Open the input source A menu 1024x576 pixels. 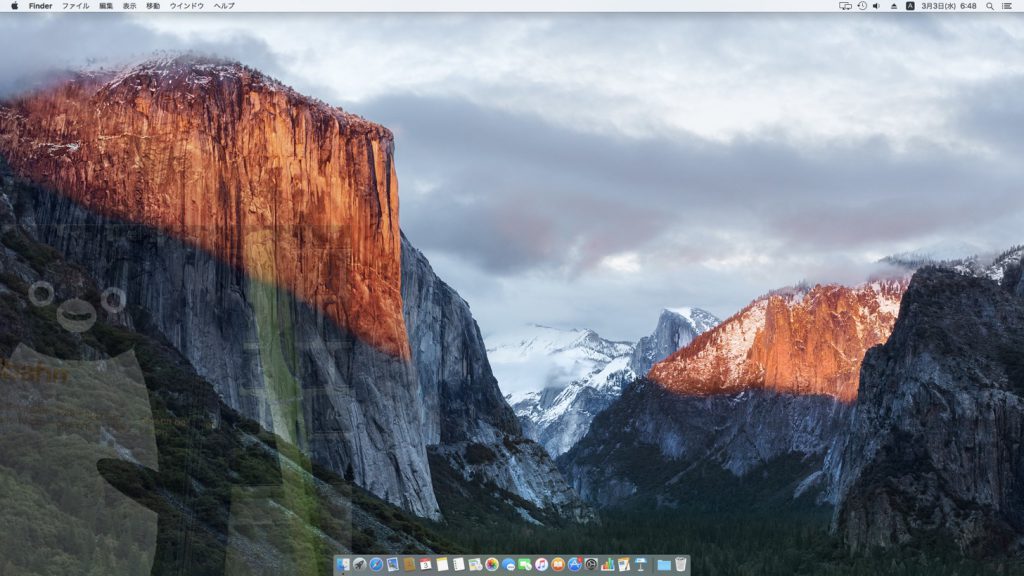910,6
